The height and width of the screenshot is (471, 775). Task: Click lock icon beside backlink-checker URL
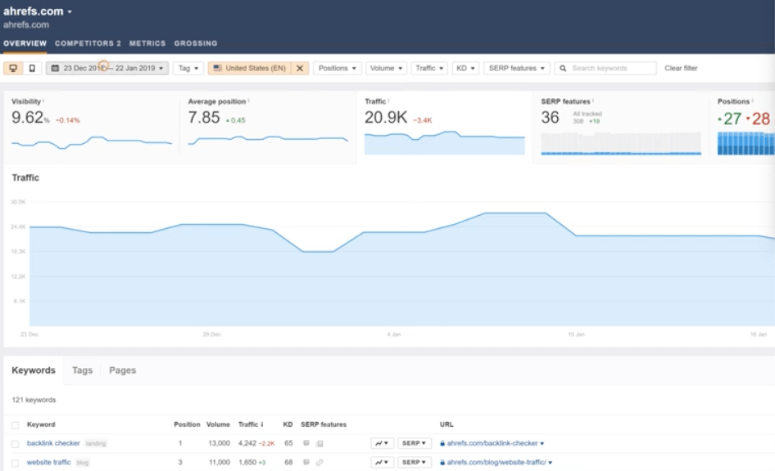442,443
